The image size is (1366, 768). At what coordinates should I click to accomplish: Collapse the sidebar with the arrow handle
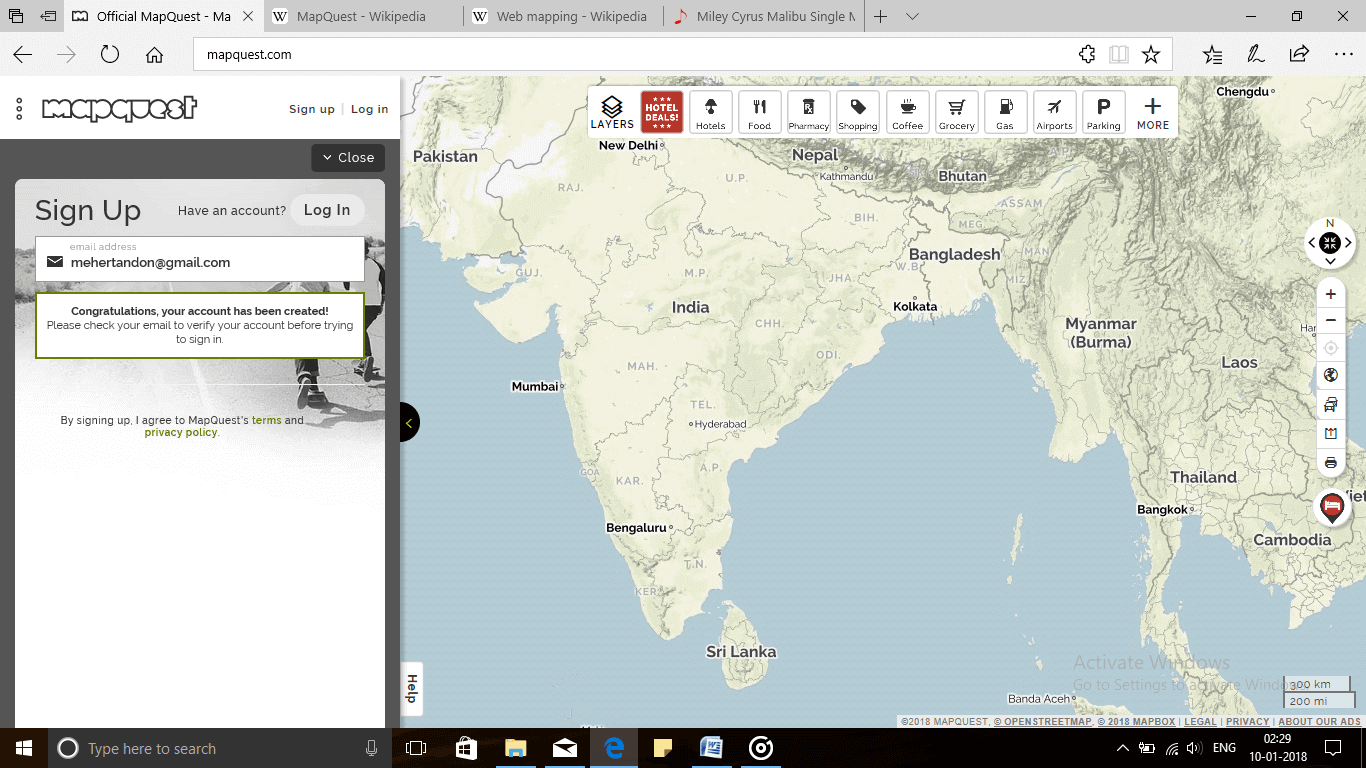coord(409,423)
